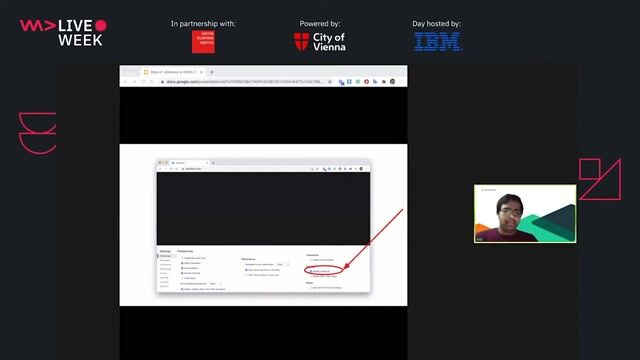Open a new tab with the plus button
Image resolution: width=640 pixels, height=360 pixels.
[x=211, y=72]
